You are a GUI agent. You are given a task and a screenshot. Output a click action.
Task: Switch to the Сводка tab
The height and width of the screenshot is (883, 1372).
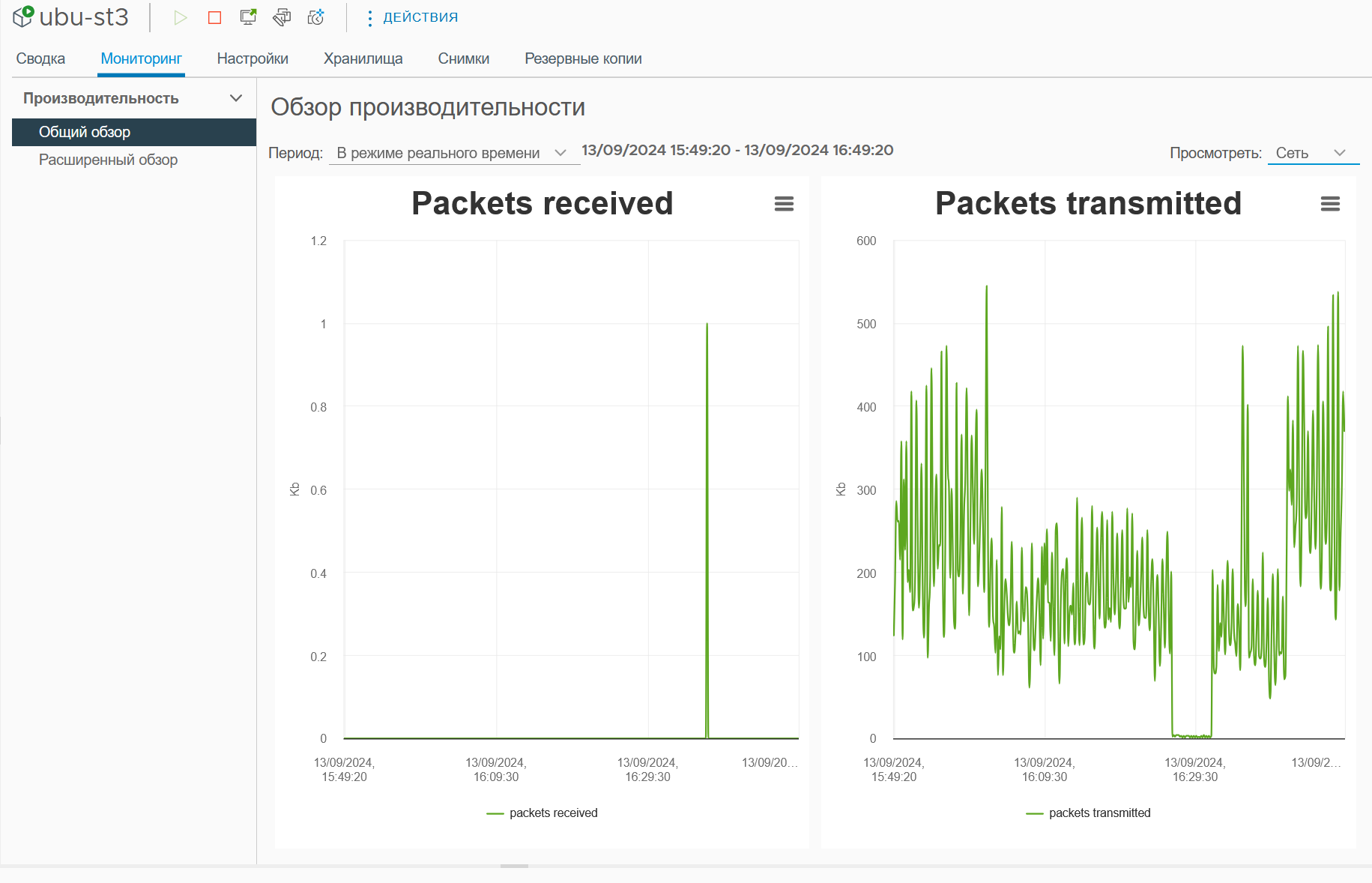pos(40,58)
